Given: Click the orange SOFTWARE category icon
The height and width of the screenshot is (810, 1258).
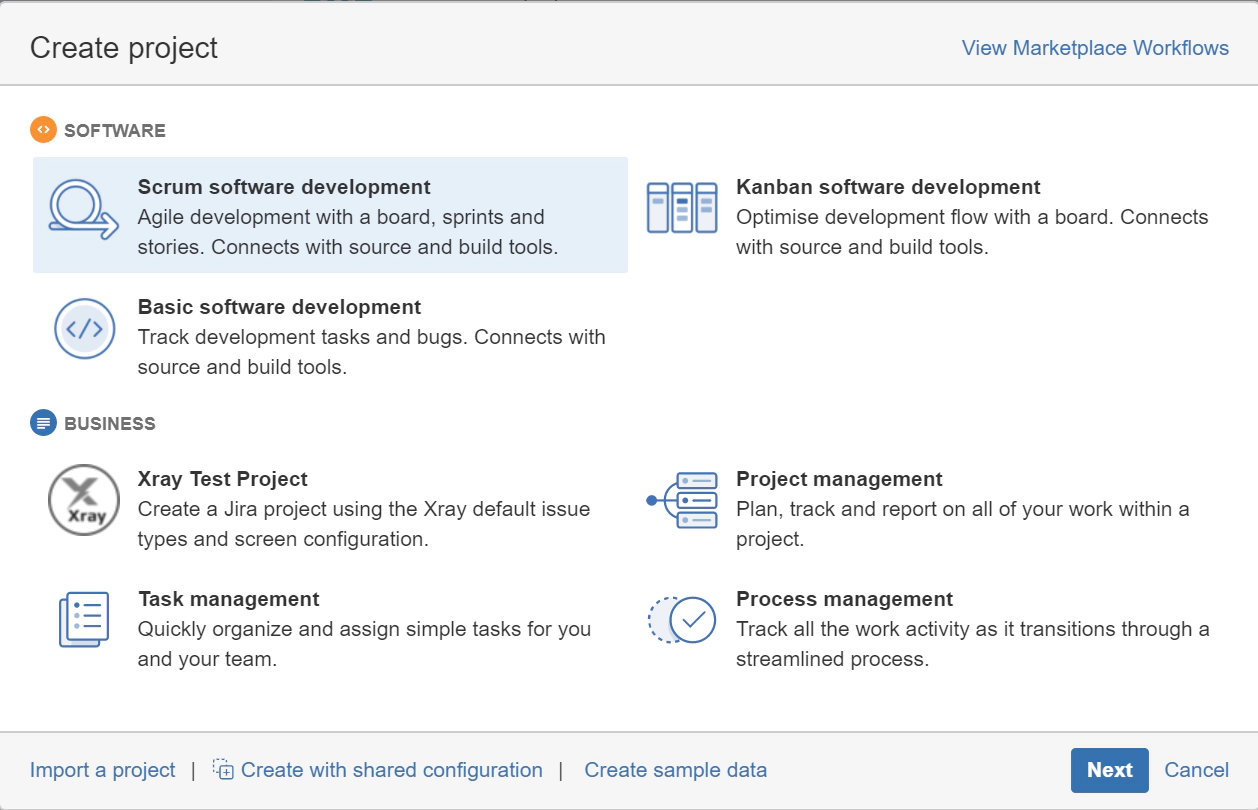Looking at the screenshot, I should click(x=42, y=130).
